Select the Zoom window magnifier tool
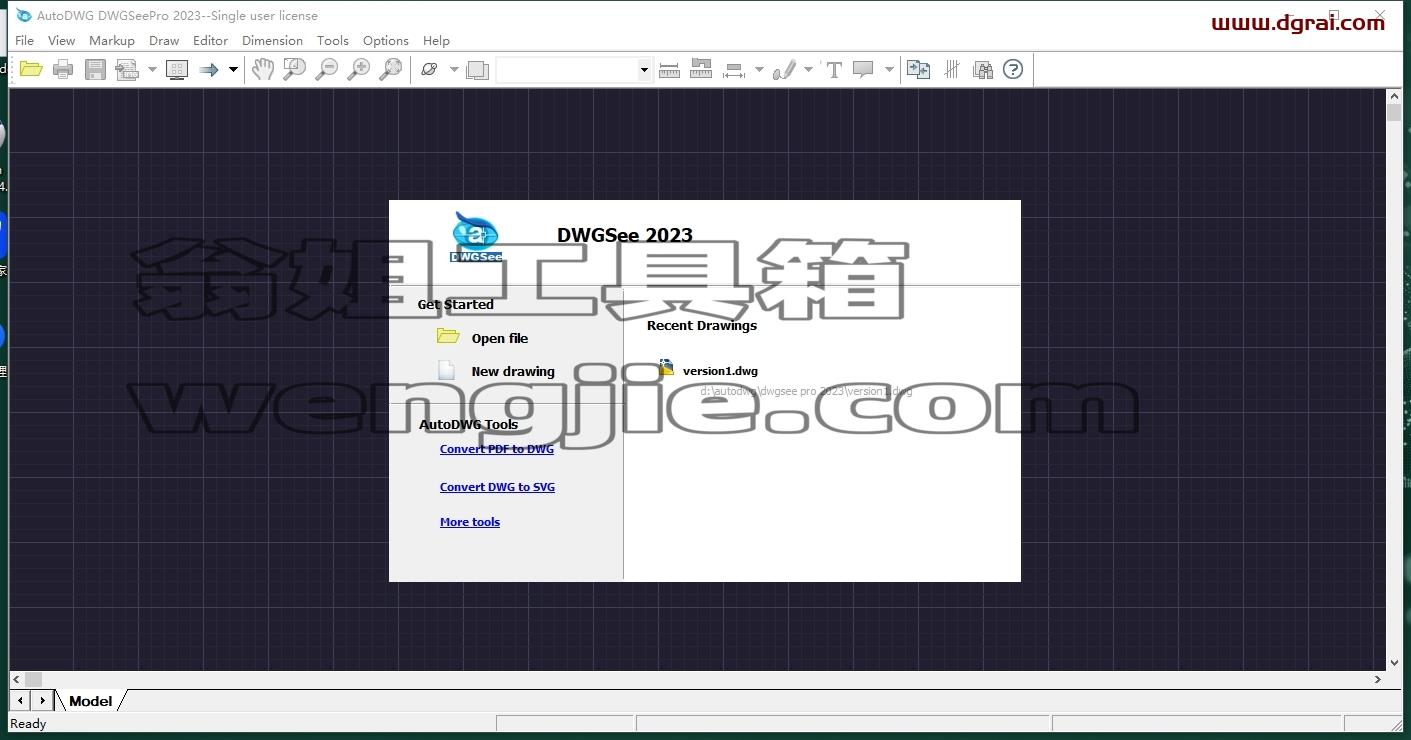 click(294, 69)
